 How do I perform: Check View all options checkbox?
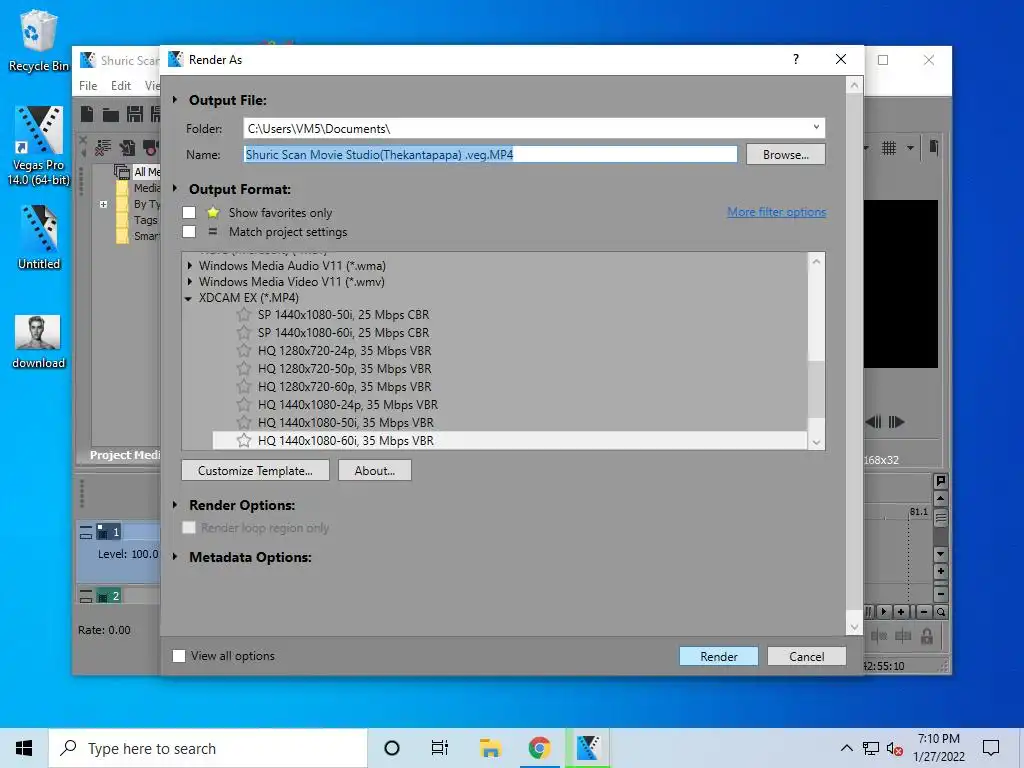click(x=179, y=656)
